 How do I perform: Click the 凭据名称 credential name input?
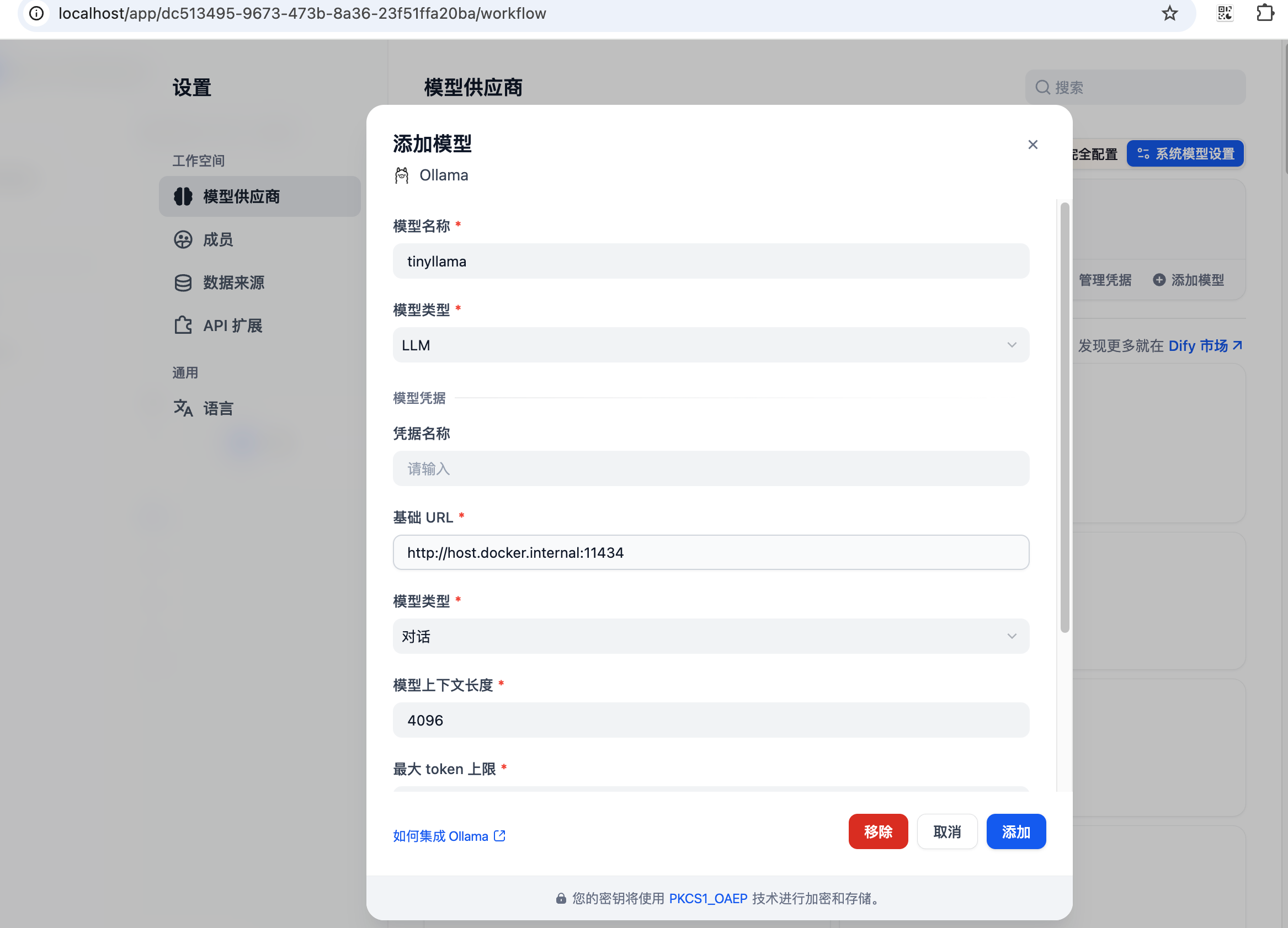pyautogui.click(x=710, y=468)
